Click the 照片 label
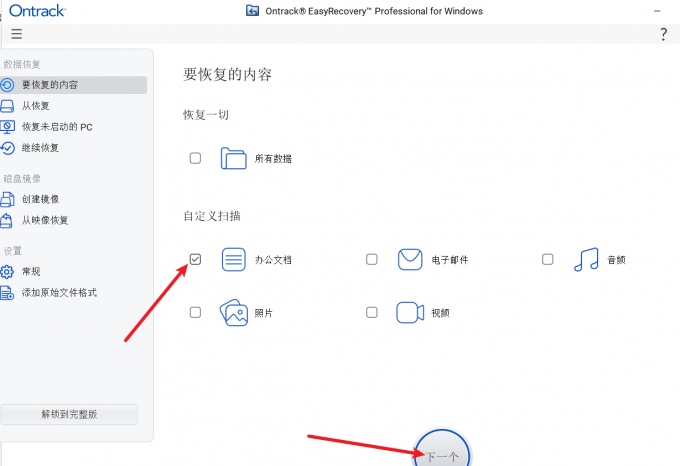The width and height of the screenshot is (680, 466). point(264,313)
